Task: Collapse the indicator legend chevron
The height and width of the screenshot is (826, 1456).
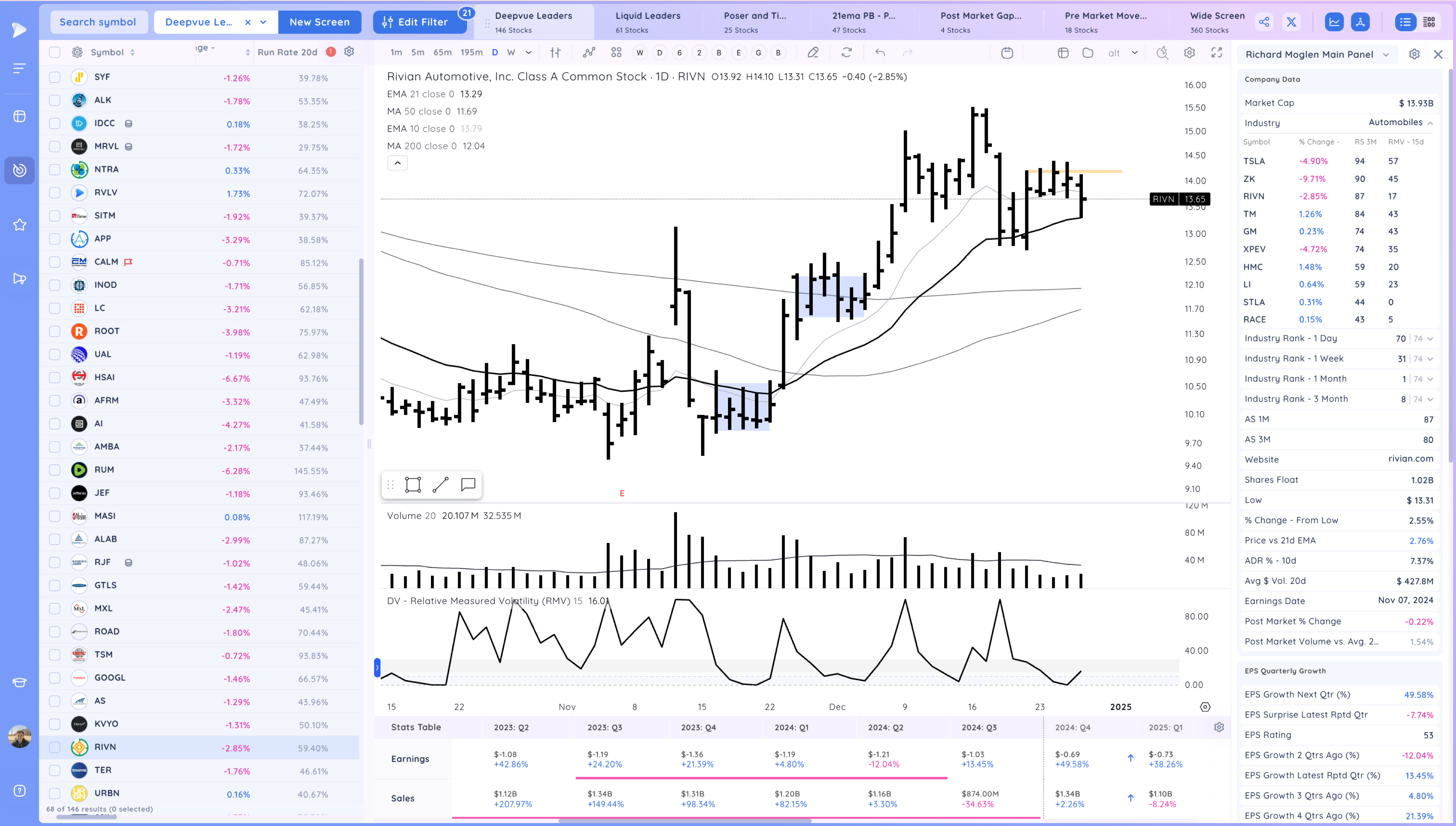Action: (397, 163)
